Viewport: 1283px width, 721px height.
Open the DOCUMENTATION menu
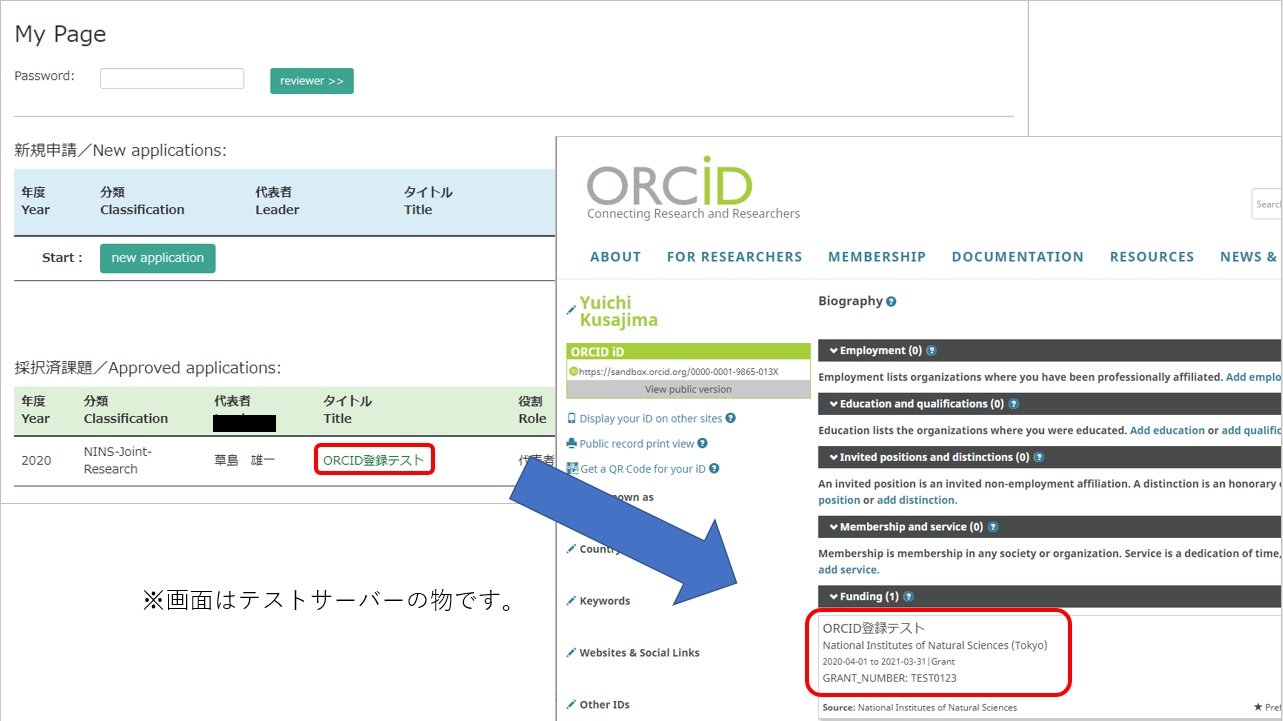pyautogui.click(x=1017, y=257)
